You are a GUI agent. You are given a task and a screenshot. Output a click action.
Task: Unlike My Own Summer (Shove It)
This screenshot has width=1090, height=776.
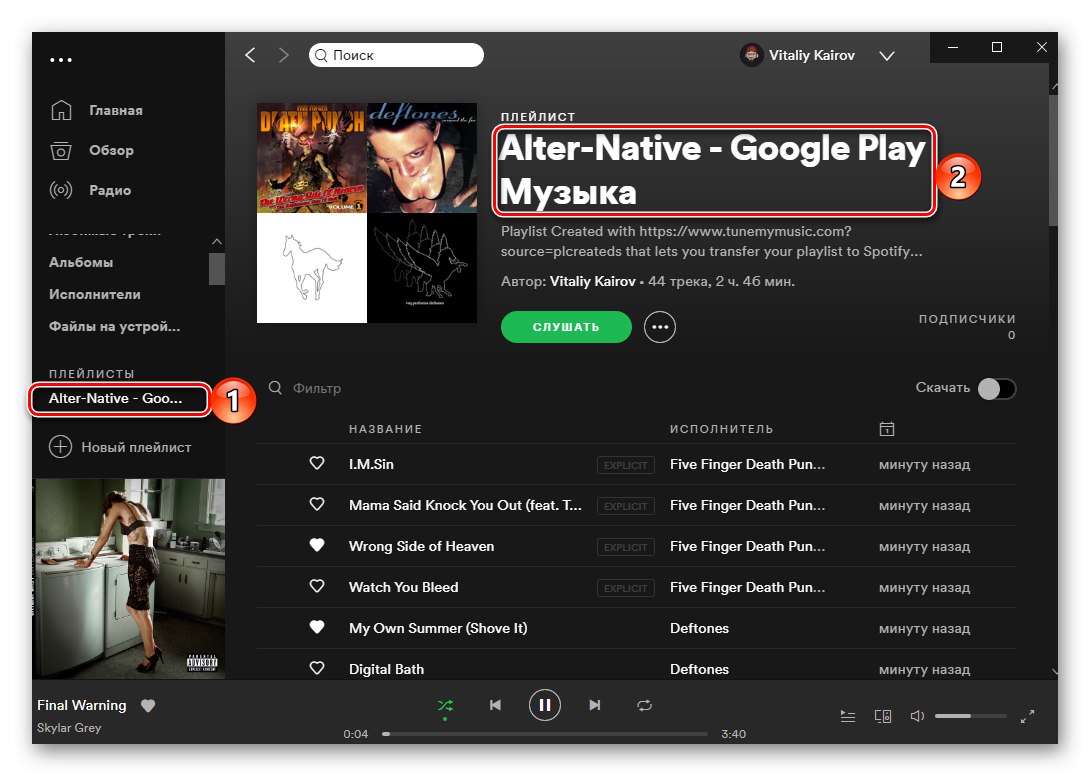coord(317,627)
